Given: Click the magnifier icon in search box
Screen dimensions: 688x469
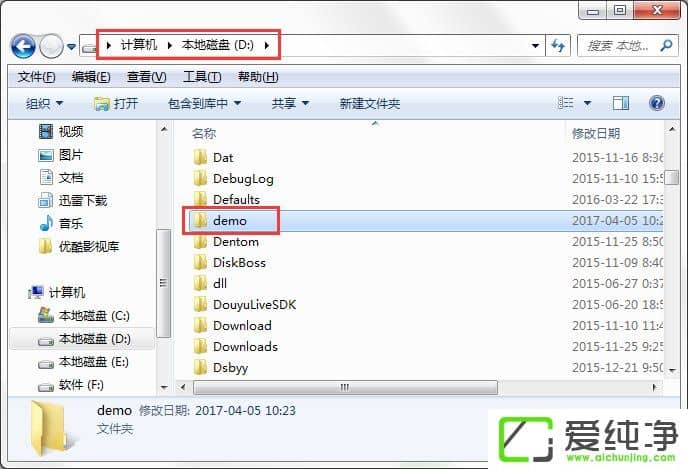Looking at the screenshot, I should (x=666, y=45).
